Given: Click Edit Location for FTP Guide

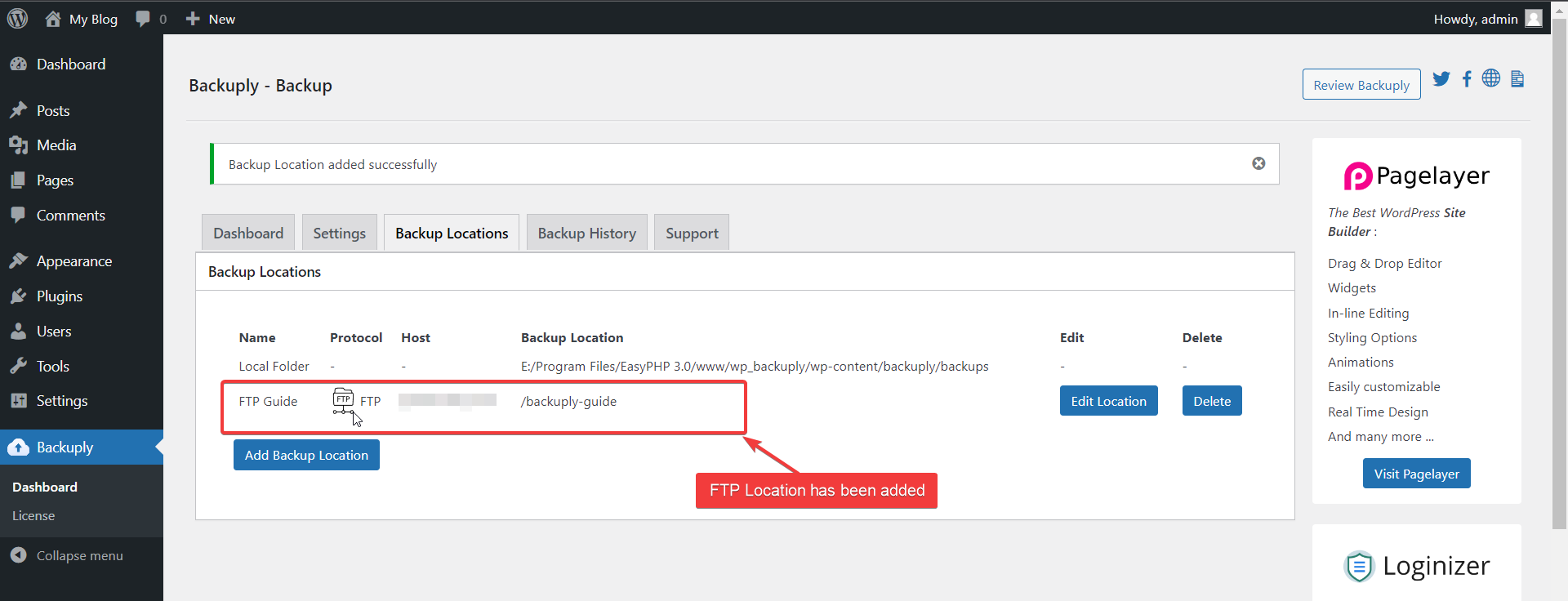Looking at the screenshot, I should coord(1109,401).
